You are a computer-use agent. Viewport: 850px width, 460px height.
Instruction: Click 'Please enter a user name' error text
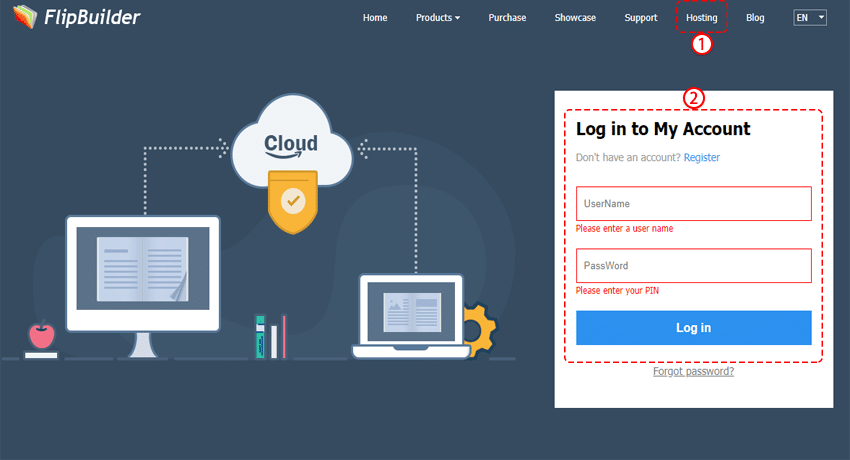(x=624, y=229)
